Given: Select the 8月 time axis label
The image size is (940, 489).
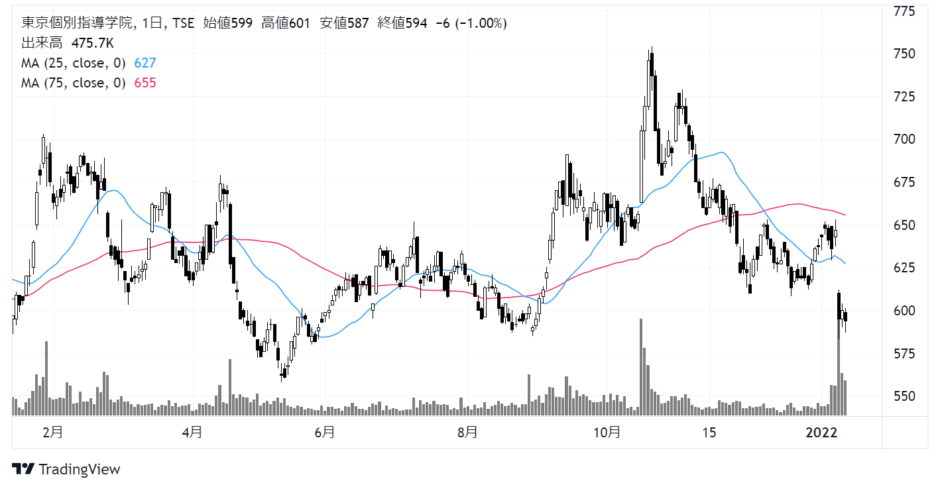Looking at the screenshot, I should tap(467, 432).
